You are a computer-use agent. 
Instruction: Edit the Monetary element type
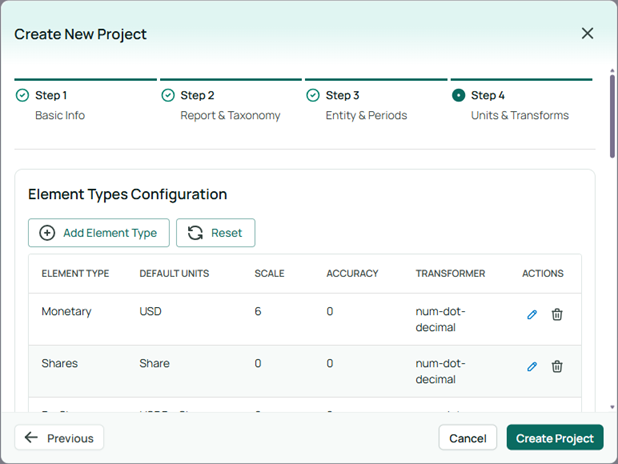point(532,315)
